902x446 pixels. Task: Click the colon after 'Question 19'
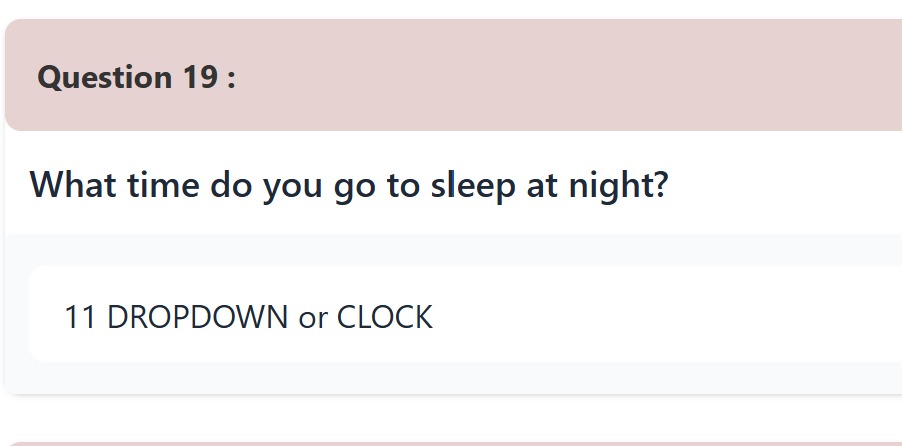(x=231, y=79)
